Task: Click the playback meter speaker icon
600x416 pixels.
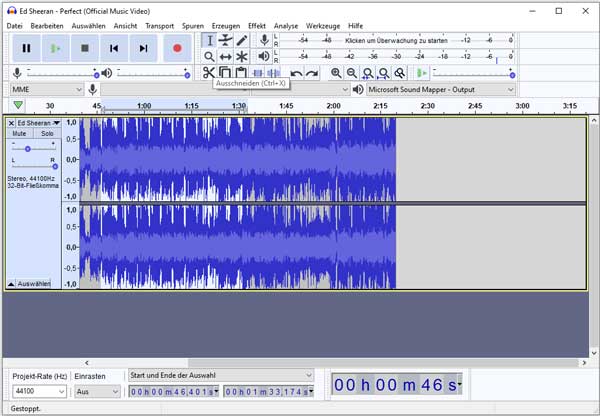Action: click(x=264, y=57)
